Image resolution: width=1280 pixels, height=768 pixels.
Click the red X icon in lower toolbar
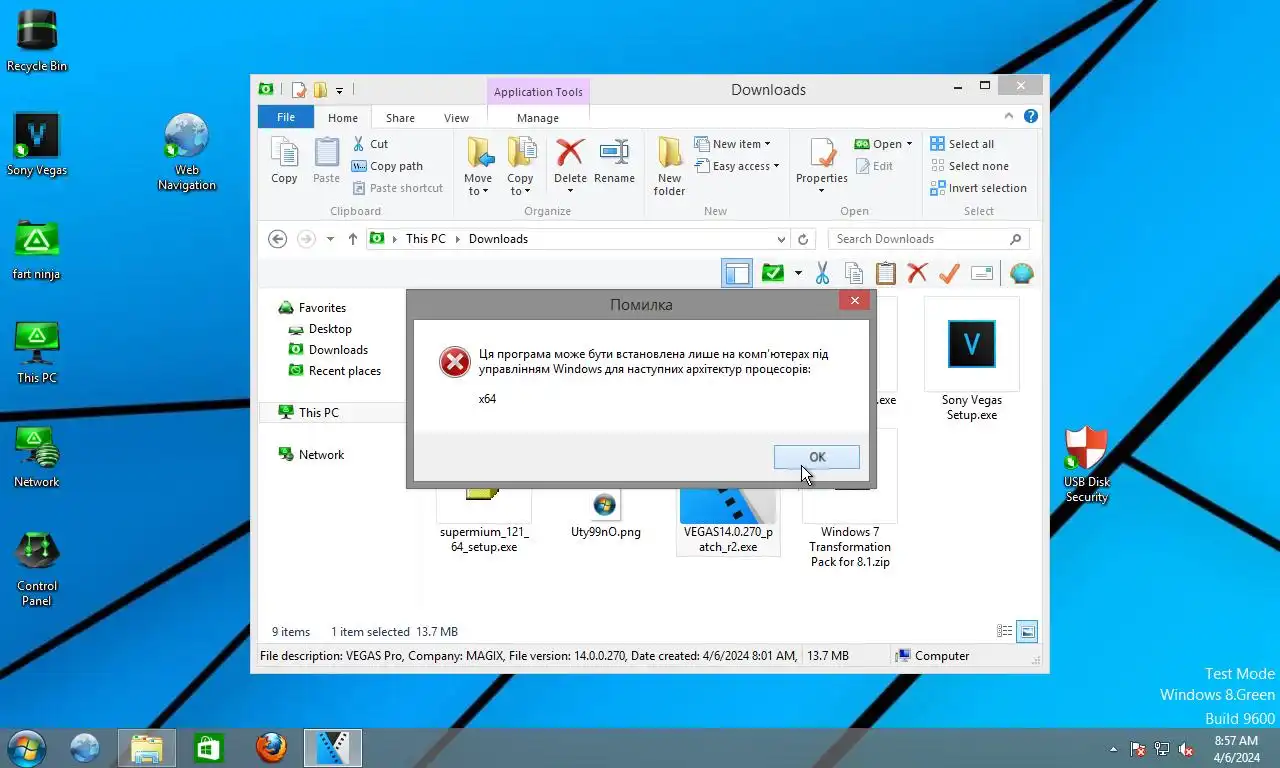pos(917,273)
